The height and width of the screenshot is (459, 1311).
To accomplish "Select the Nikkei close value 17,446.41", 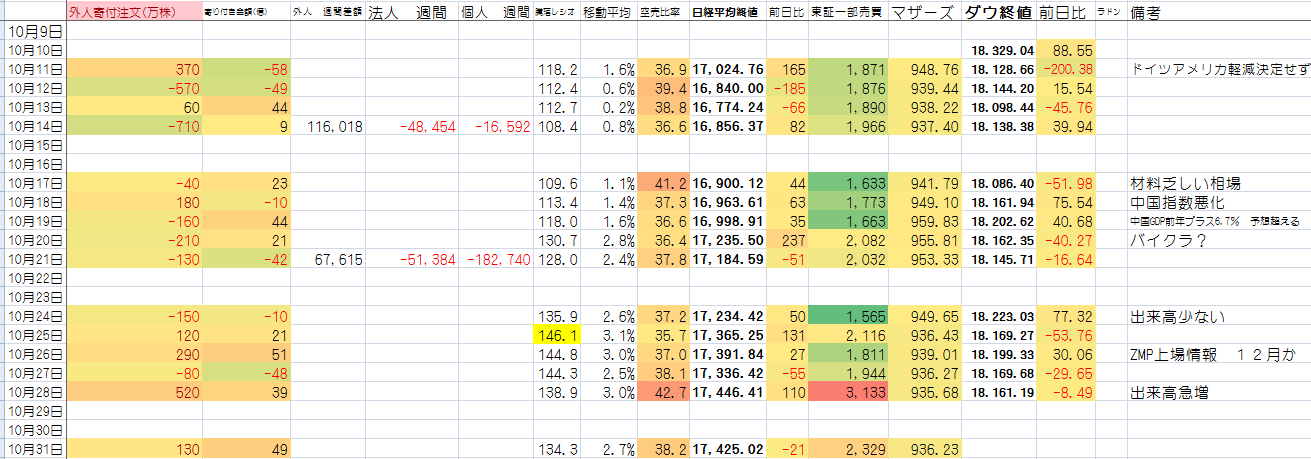I will [x=727, y=392].
